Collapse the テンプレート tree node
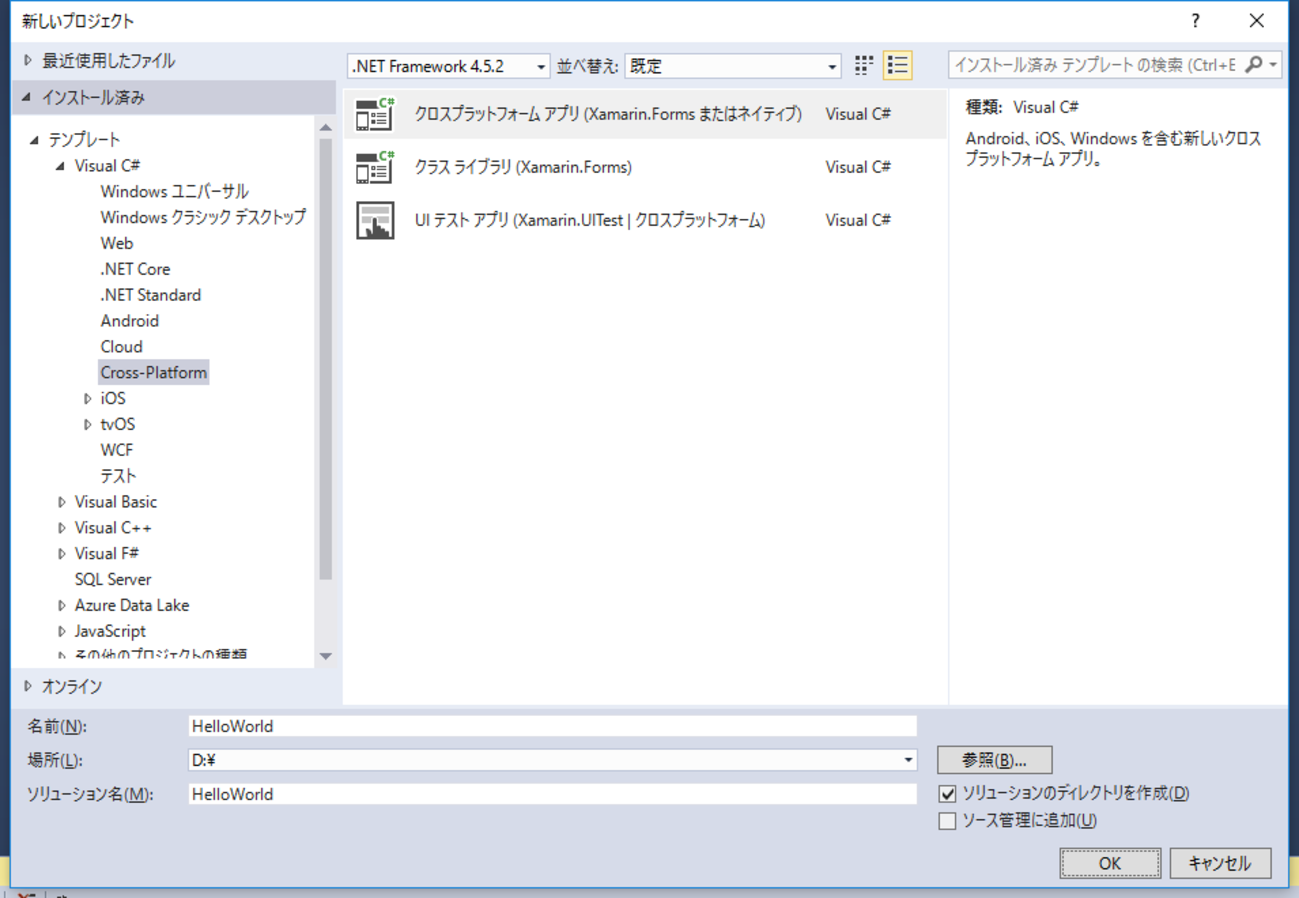Screen dimensions: 1299x898 [36, 140]
